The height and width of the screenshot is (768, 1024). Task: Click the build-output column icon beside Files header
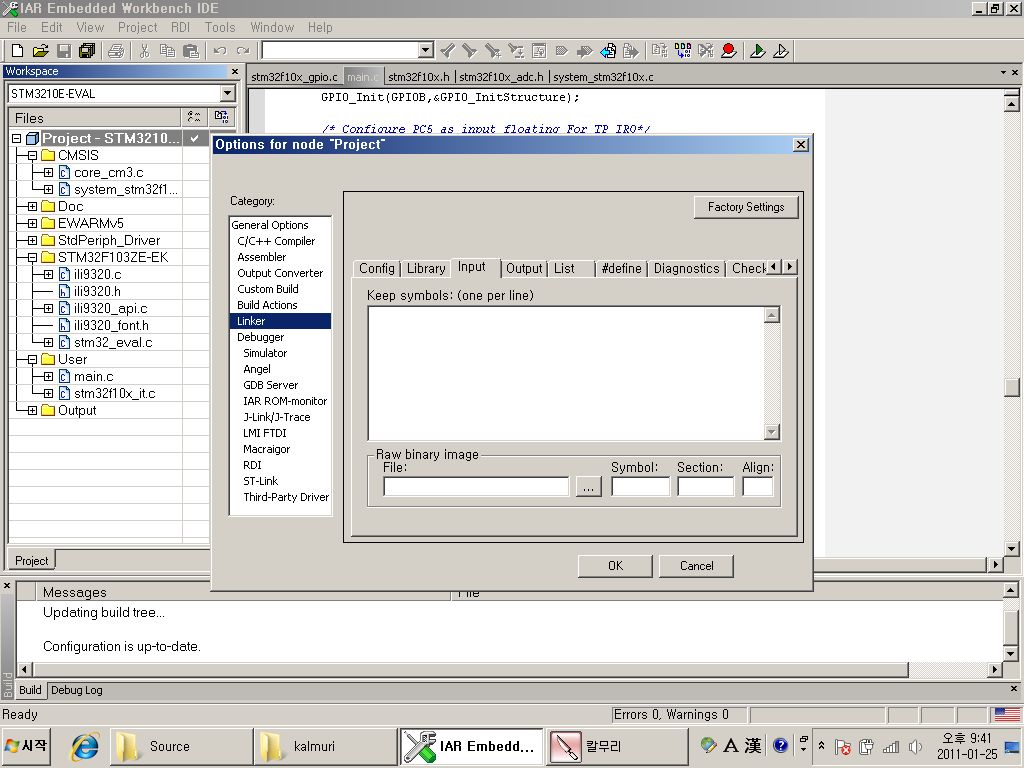(x=221, y=118)
